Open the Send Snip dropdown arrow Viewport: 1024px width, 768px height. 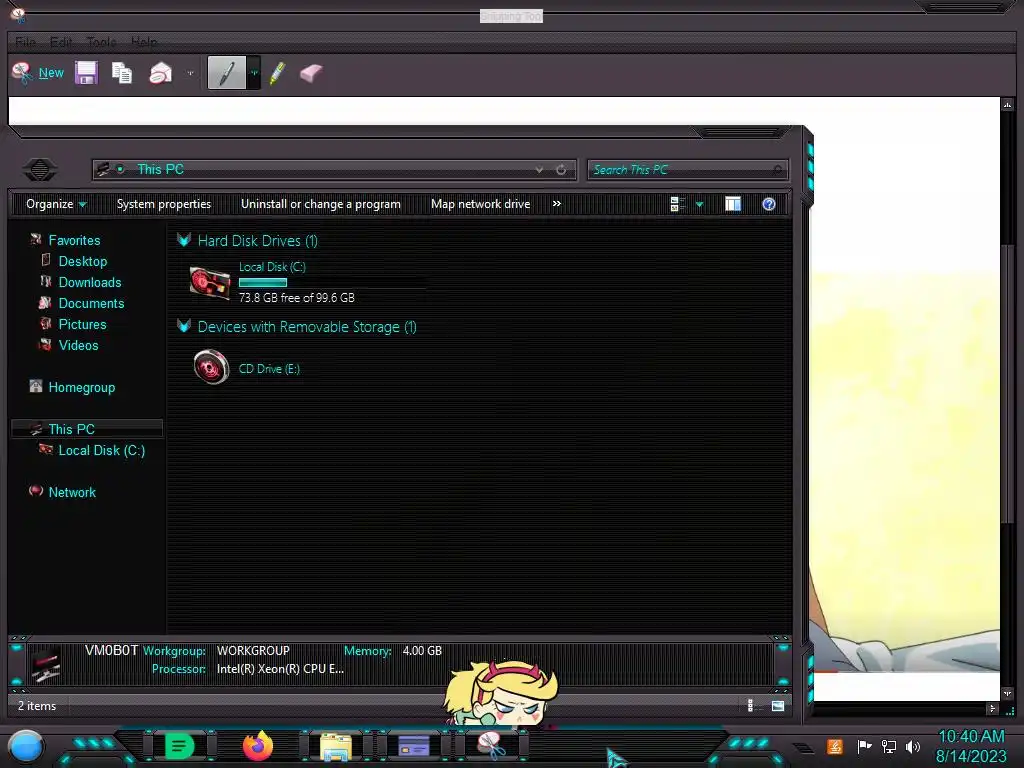click(x=190, y=72)
